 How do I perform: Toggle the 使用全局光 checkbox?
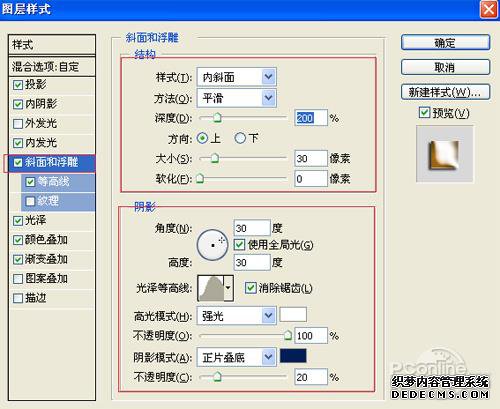239,245
